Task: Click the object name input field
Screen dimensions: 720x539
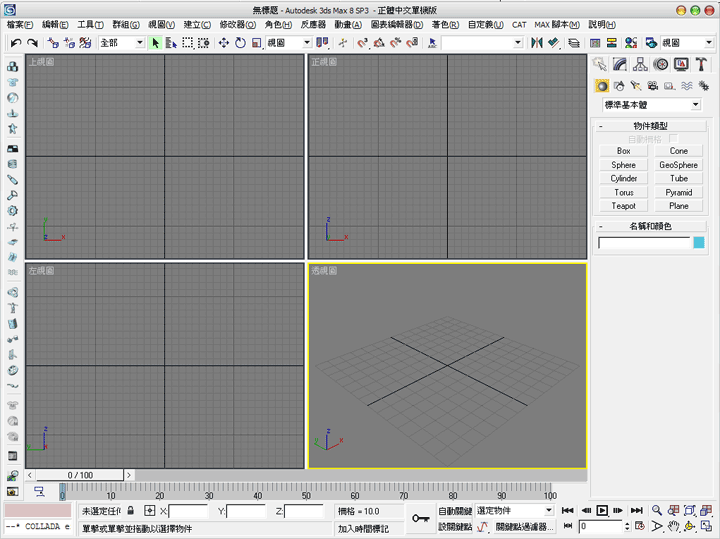Action: click(645, 242)
